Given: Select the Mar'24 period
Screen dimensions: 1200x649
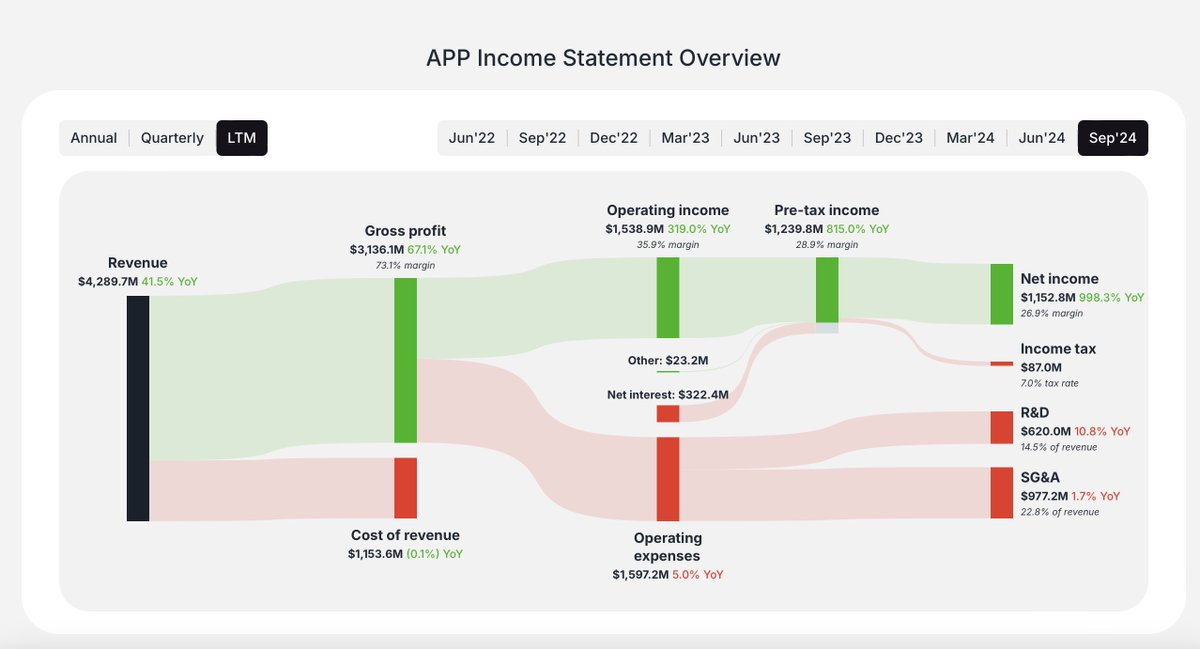Looking at the screenshot, I should coord(969,137).
